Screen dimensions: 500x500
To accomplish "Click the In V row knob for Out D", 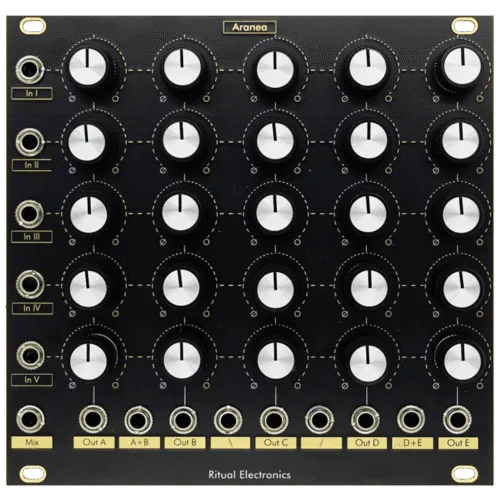I will pyautogui.click(x=368, y=363).
